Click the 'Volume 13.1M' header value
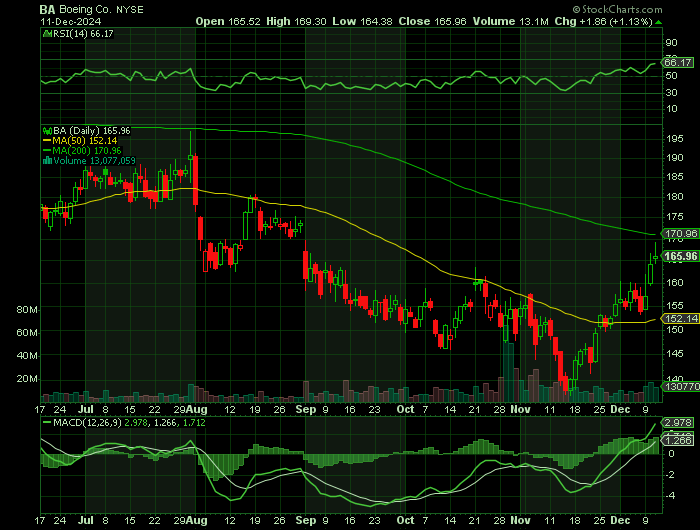 point(510,21)
